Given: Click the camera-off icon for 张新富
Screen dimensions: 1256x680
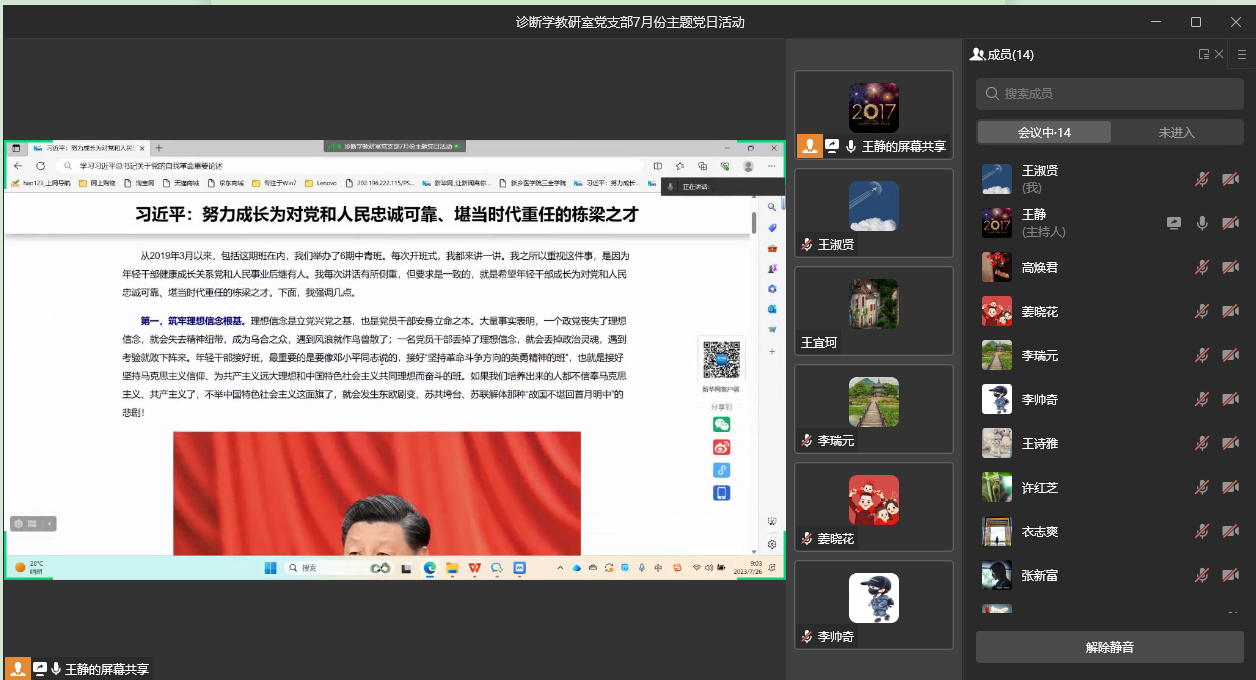Looking at the screenshot, I should (1231, 576).
